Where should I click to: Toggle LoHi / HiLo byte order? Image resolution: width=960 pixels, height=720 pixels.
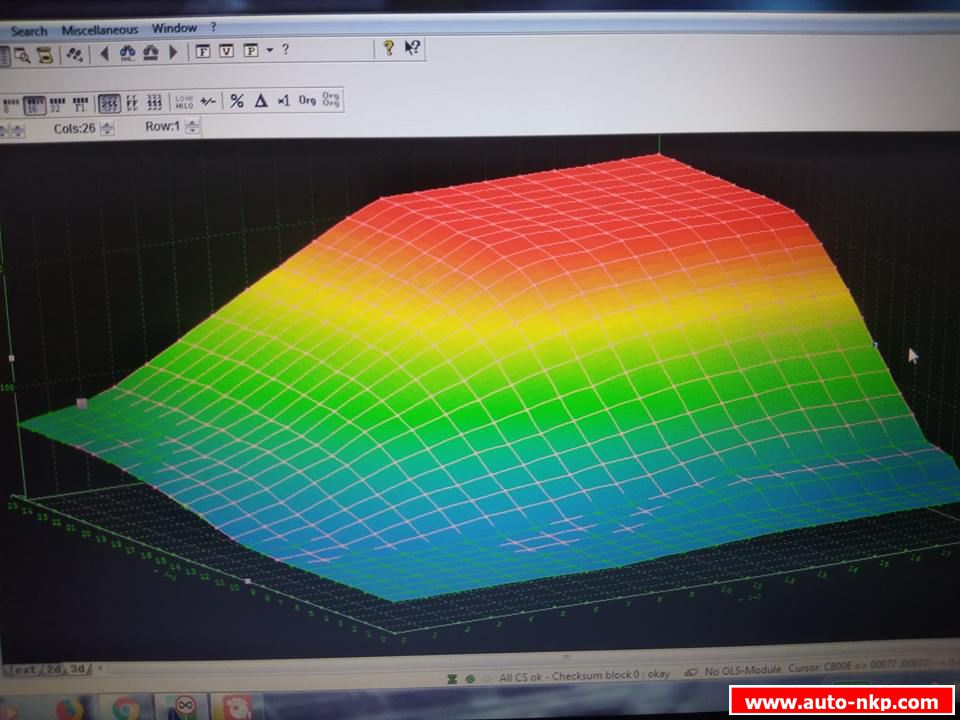click(184, 102)
